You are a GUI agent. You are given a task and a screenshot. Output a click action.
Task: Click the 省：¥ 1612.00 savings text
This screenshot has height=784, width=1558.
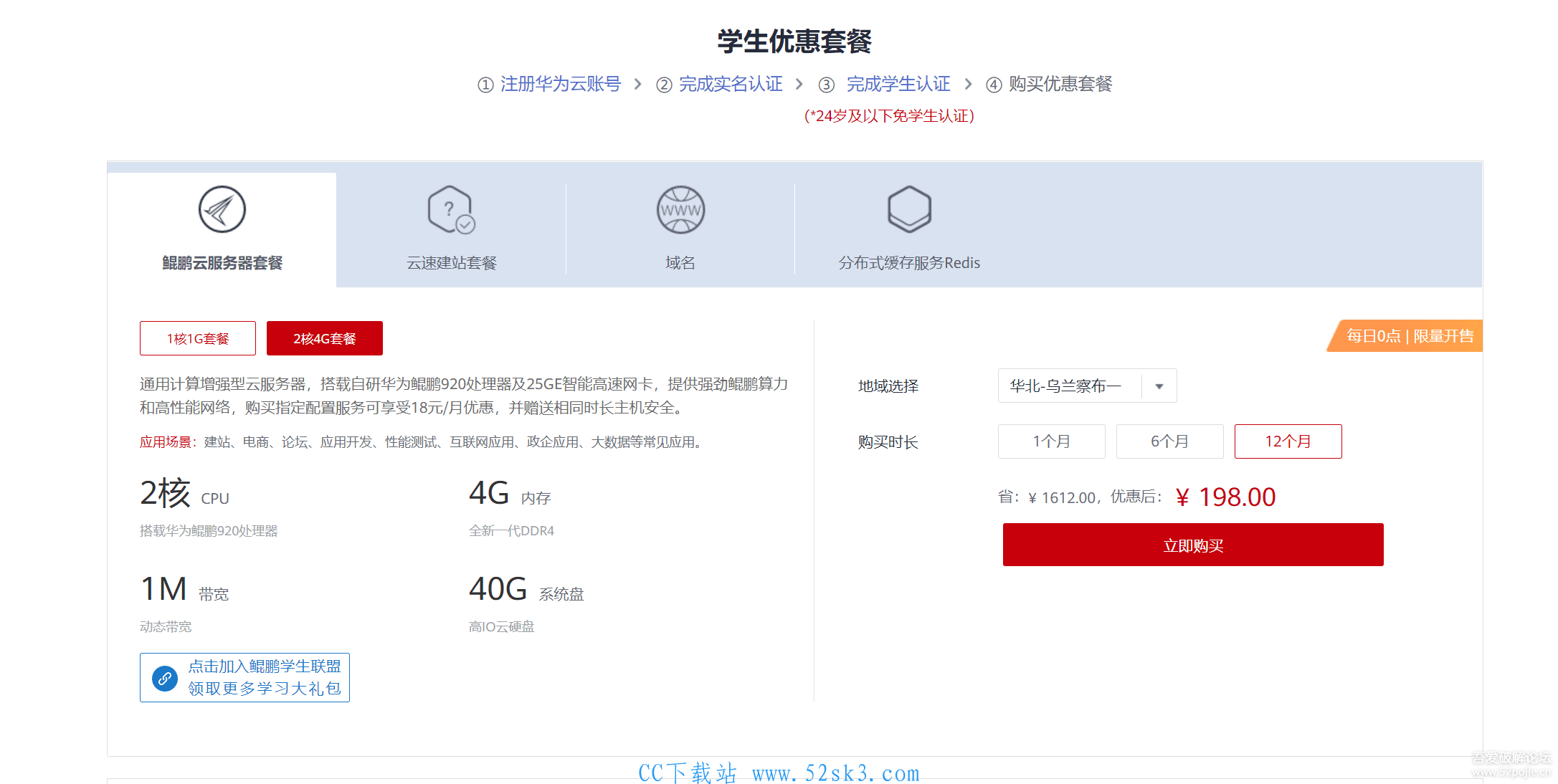1047,497
